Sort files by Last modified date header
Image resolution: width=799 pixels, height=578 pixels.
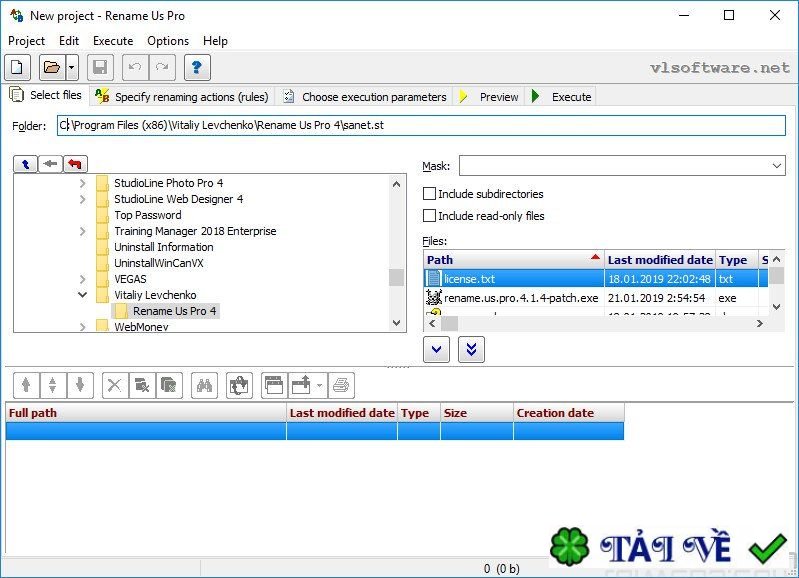point(660,260)
